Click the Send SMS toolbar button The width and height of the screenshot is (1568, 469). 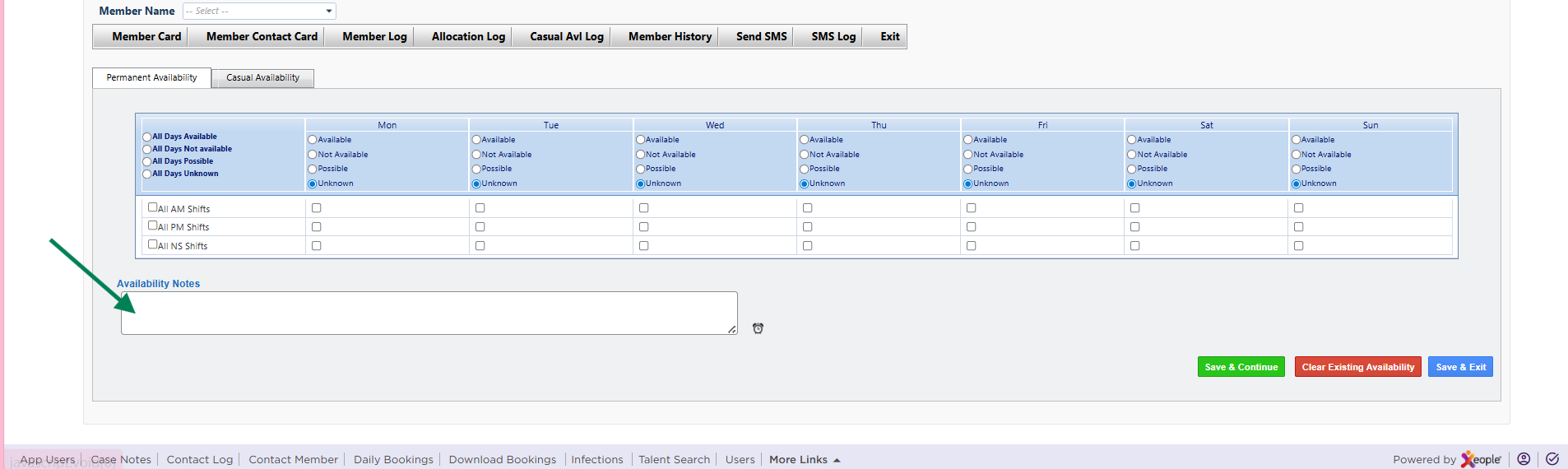point(761,36)
